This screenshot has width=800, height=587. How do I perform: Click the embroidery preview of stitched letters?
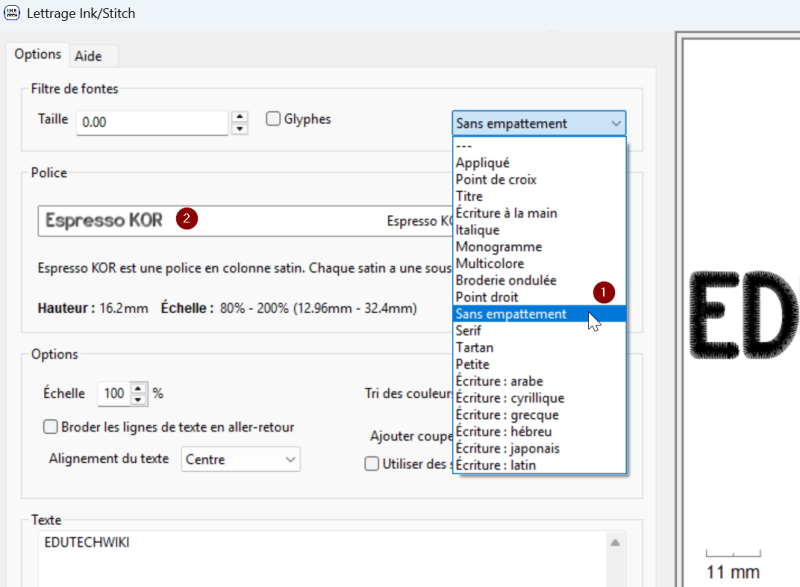743,316
